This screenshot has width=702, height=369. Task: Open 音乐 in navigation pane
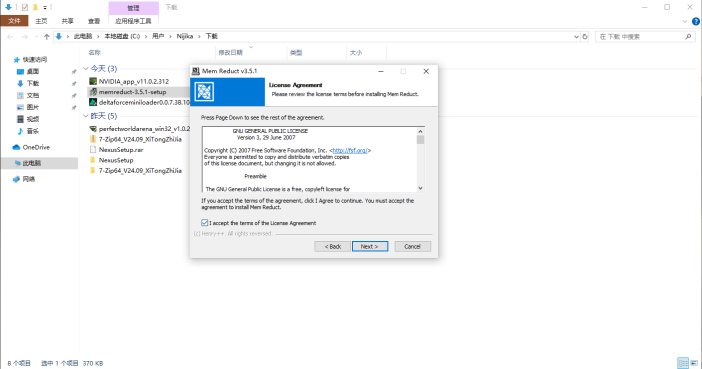[33, 131]
